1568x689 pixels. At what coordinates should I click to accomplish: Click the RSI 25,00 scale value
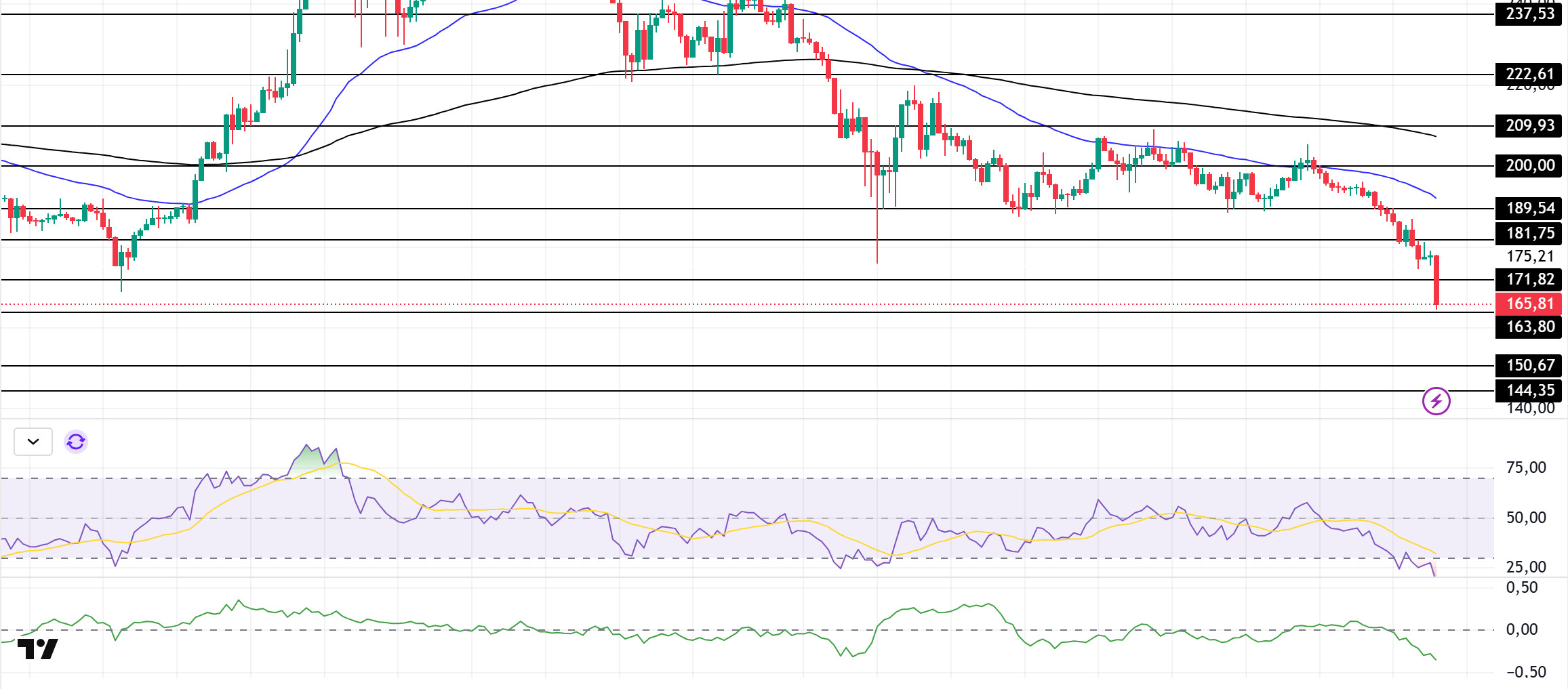(x=1526, y=568)
